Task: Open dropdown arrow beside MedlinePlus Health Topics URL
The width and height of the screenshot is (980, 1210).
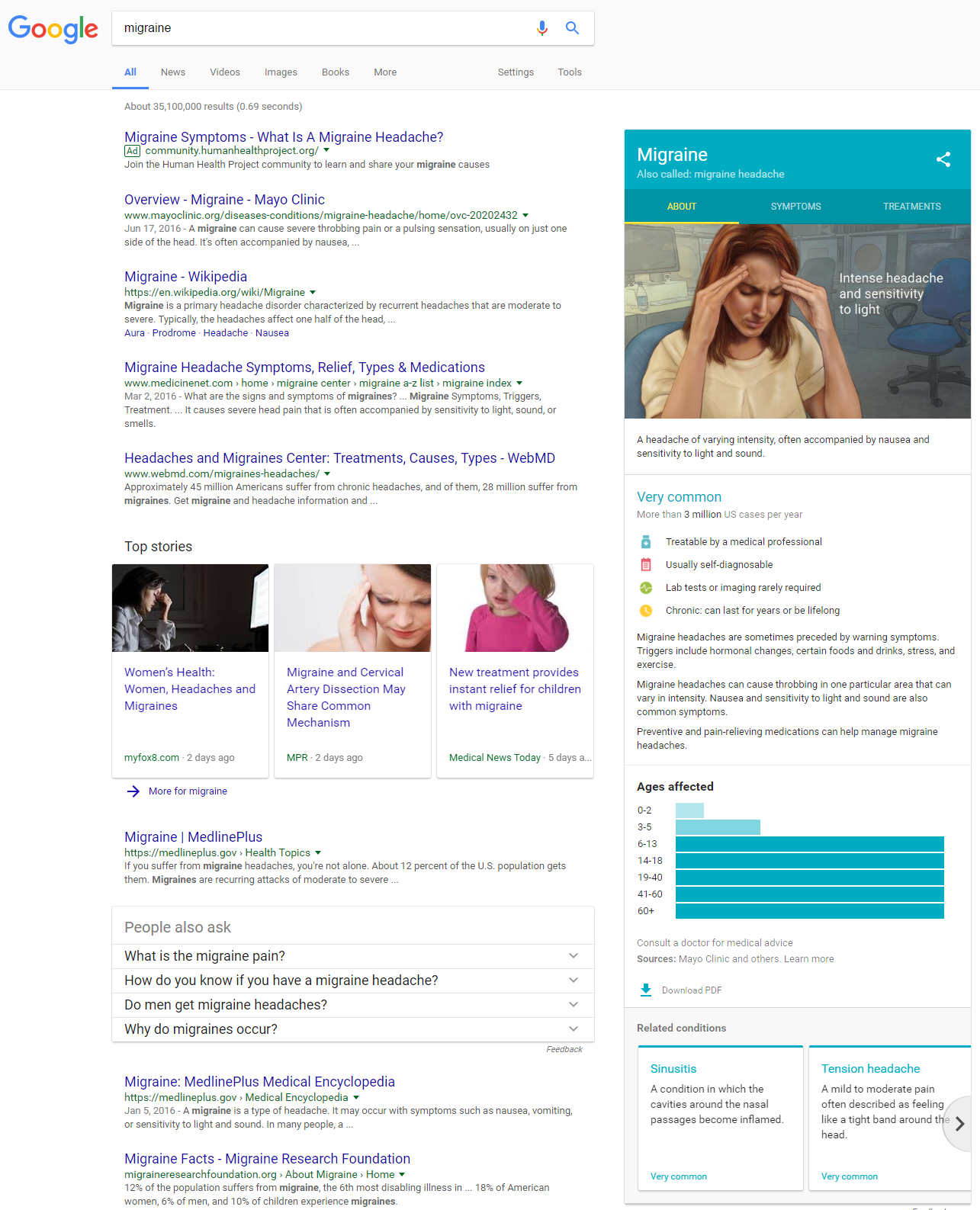Action: coord(318,853)
